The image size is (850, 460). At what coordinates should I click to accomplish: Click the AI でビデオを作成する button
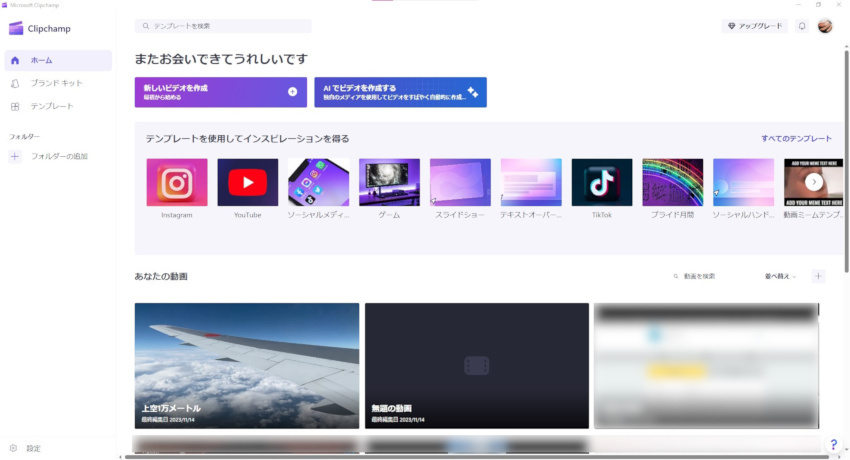(x=400, y=92)
